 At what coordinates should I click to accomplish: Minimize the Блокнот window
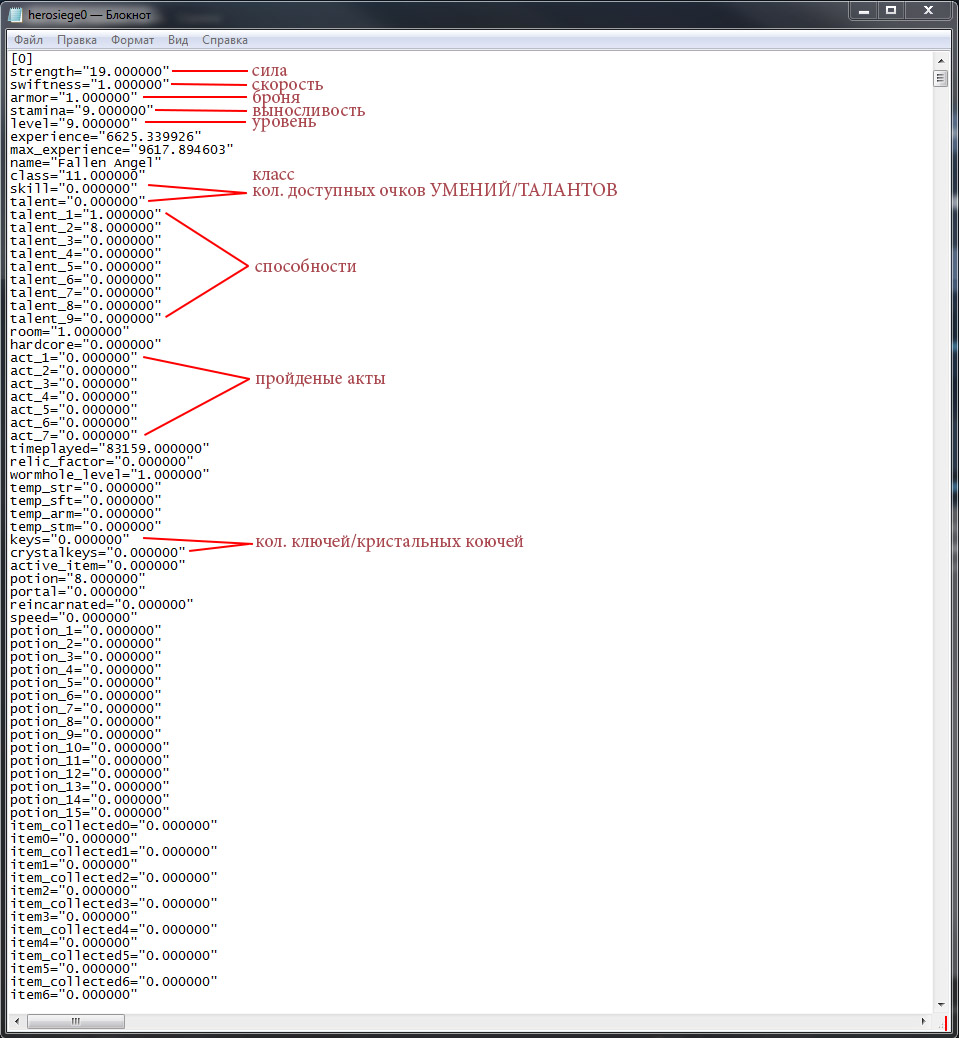point(864,11)
